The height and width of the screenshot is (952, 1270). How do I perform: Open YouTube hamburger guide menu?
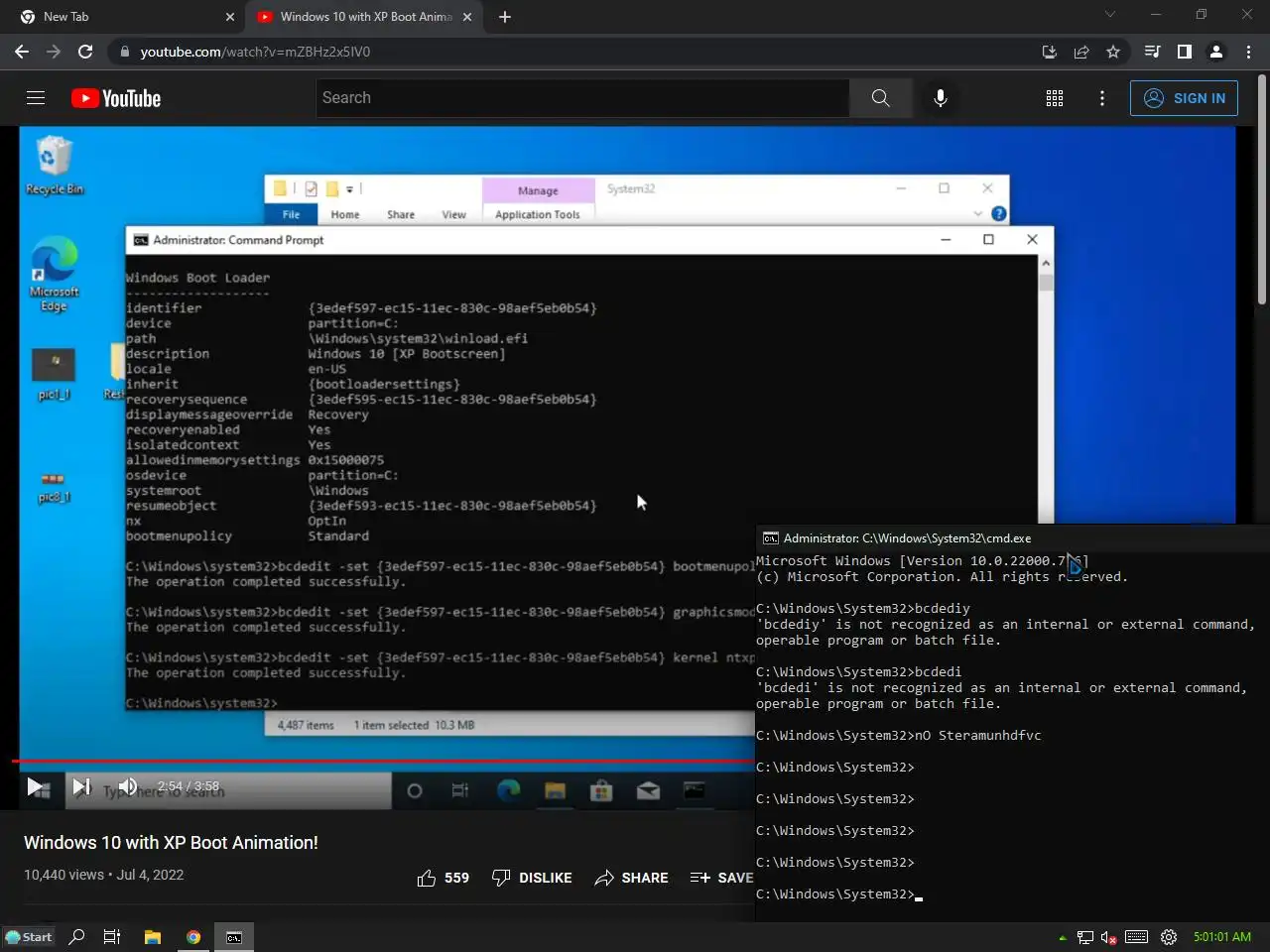pyautogui.click(x=36, y=98)
